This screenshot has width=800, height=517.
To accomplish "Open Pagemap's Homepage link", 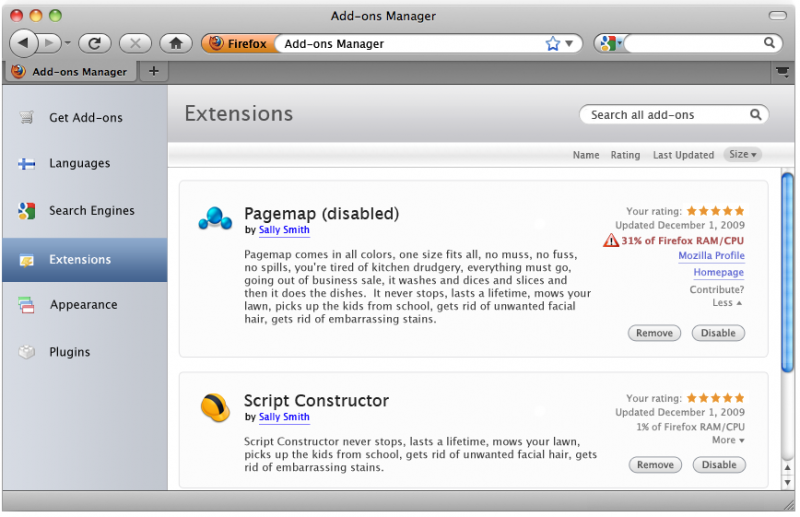I will (718, 272).
